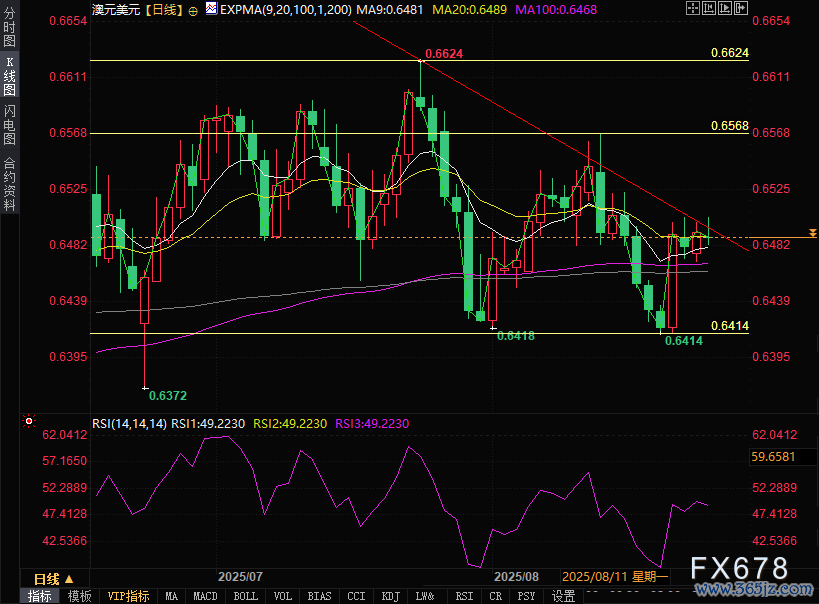Screen dimensions: 819x604
Task: Select the RSI indicator button
Action: 464,596
